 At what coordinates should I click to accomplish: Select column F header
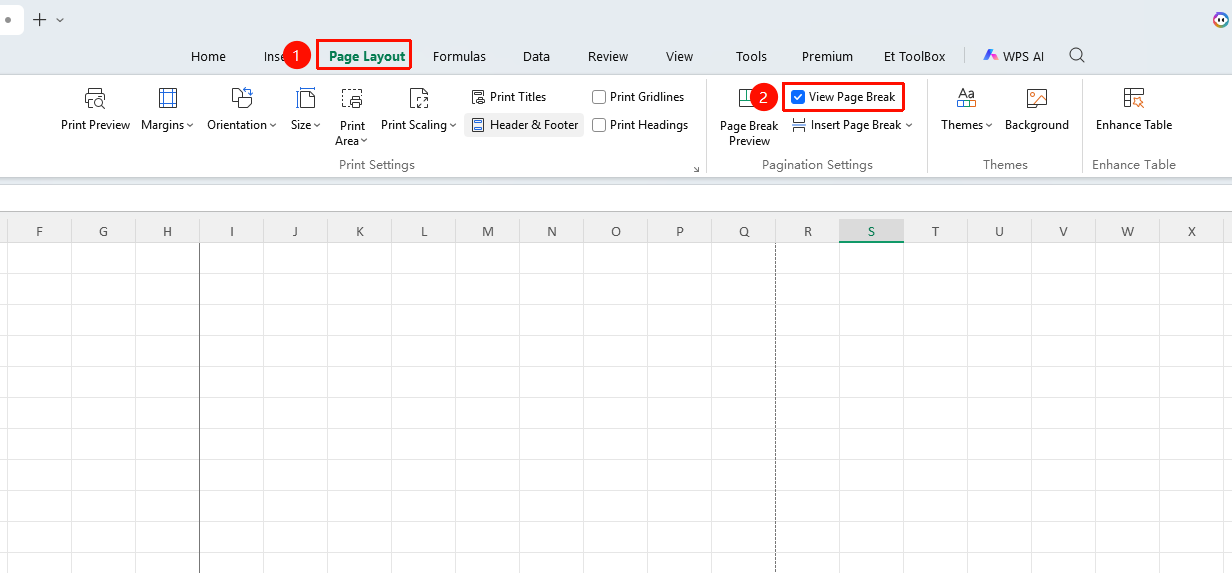coord(39,231)
